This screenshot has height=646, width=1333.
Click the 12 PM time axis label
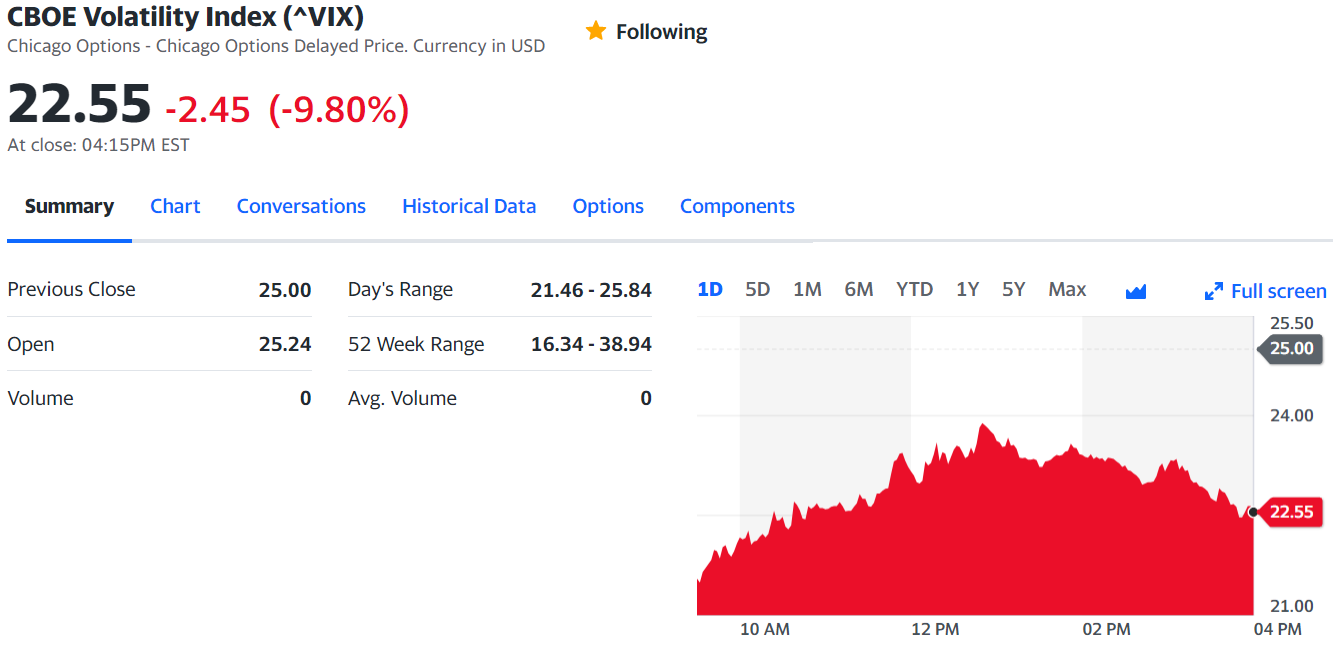click(x=935, y=629)
